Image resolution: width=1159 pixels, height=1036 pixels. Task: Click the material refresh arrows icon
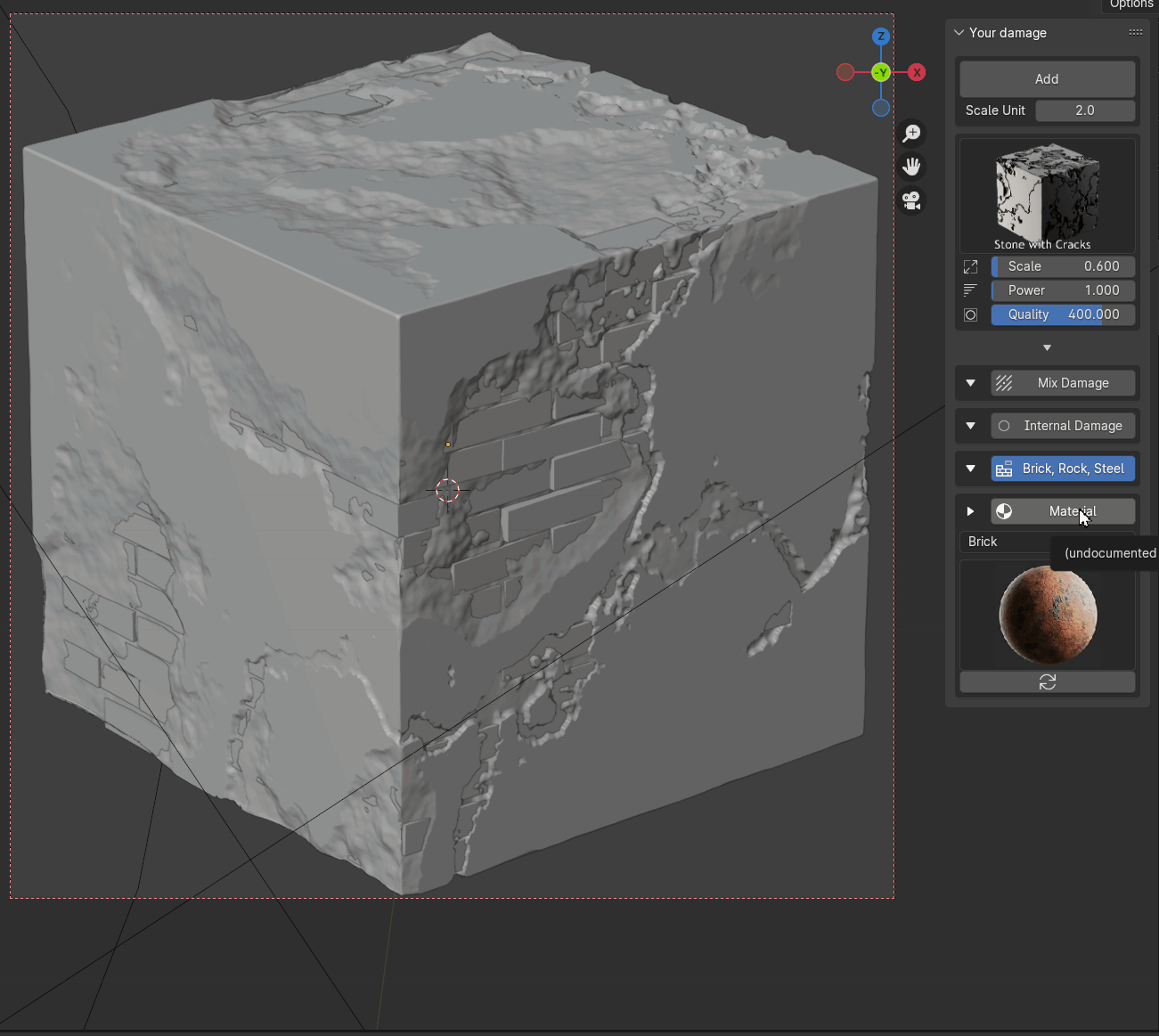(1047, 681)
